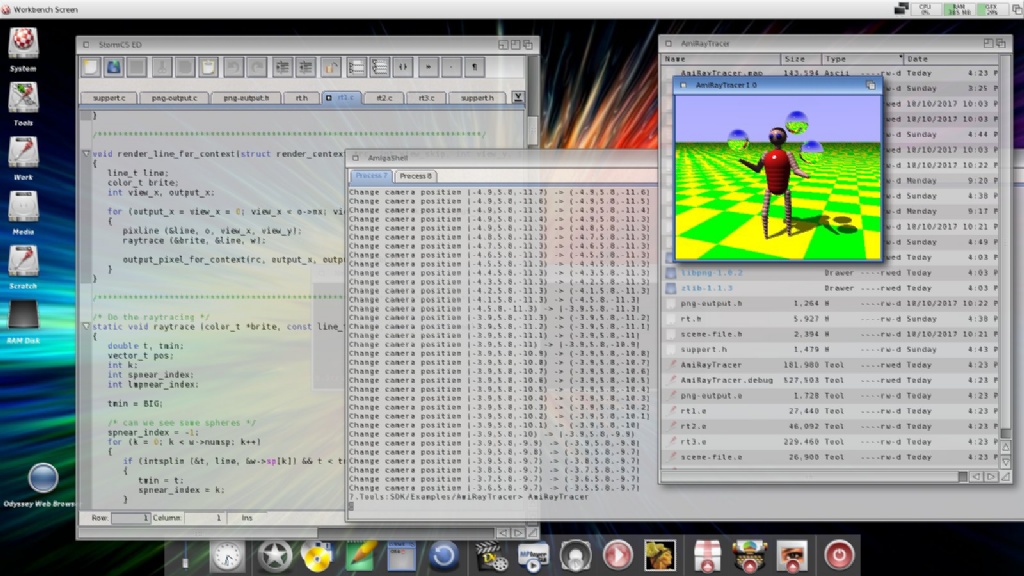The image size is (1024, 576).
Task: Launch the Odyssey Web Browser icon
Action: [42, 478]
